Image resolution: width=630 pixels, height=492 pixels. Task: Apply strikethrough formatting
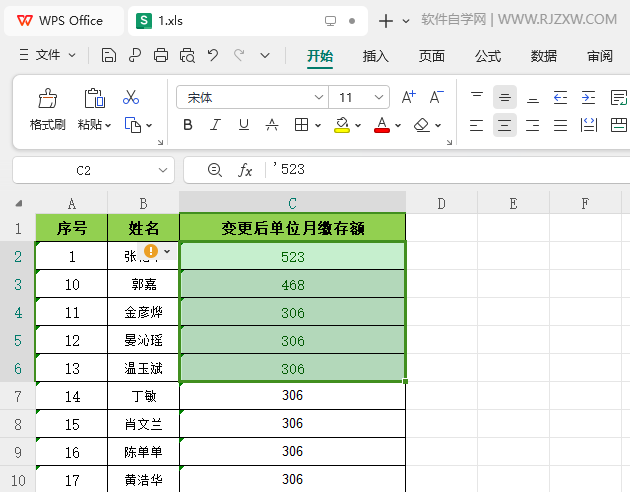point(272,125)
